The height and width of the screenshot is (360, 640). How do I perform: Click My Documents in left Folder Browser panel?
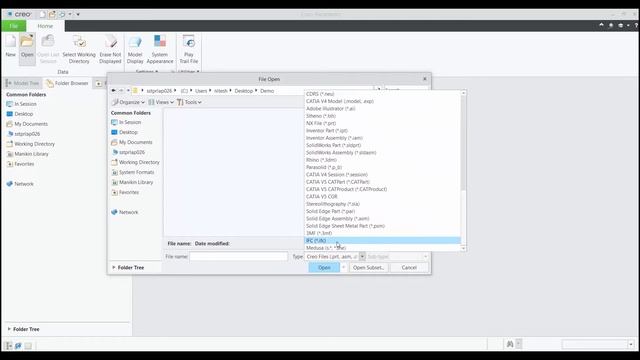(x=31, y=124)
